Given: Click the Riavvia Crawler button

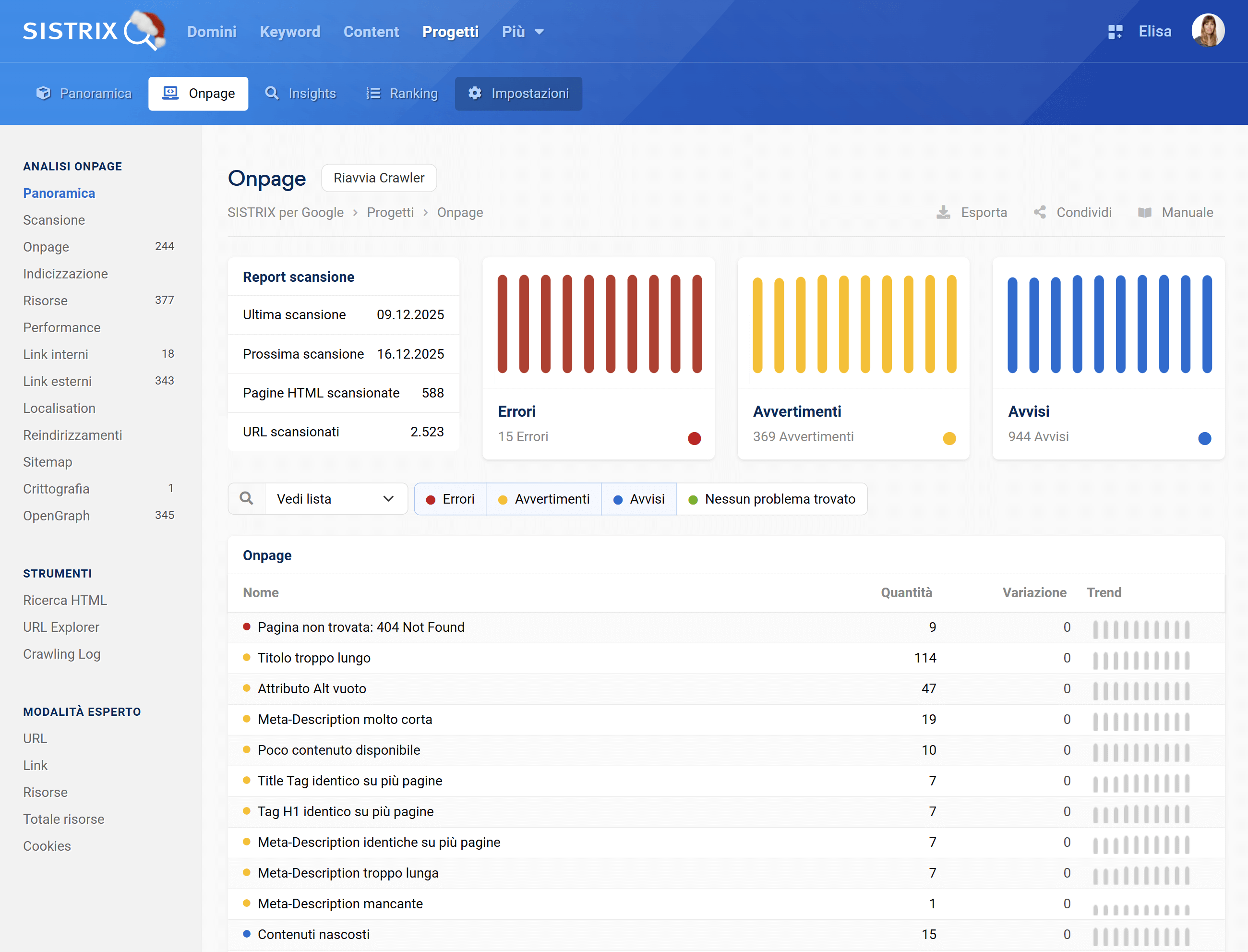Looking at the screenshot, I should coord(378,177).
